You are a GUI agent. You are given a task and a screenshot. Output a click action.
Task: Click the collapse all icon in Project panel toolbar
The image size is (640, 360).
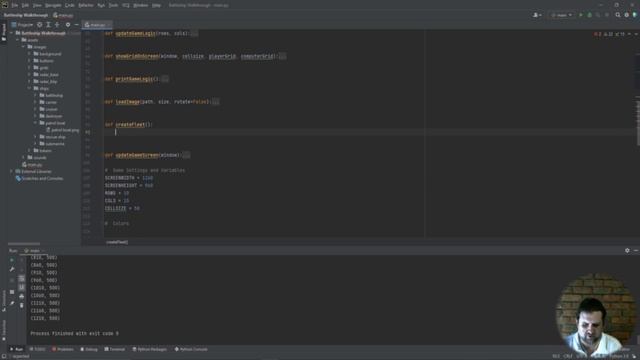point(57,25)
